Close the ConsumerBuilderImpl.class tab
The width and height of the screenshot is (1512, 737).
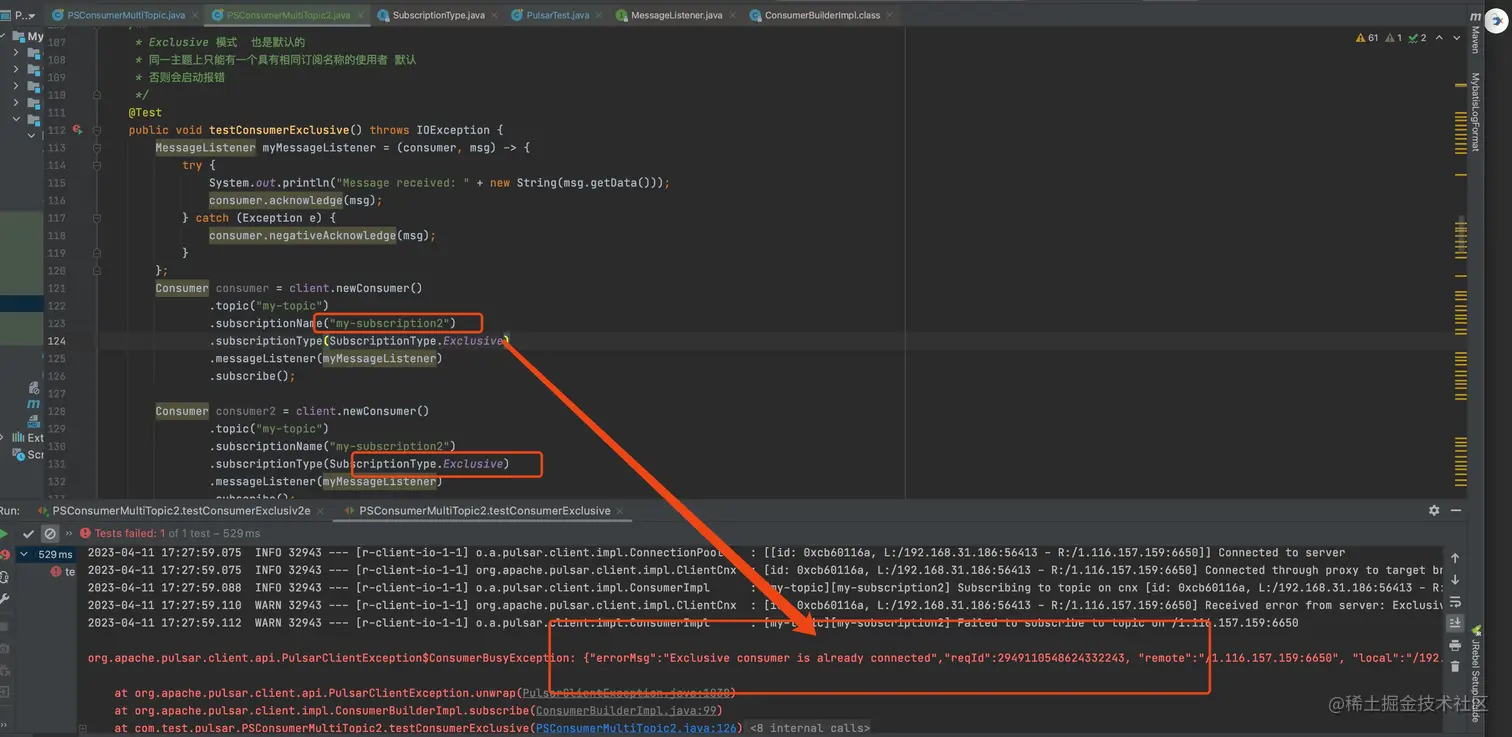pyautogui.click(x=889, y=16)
